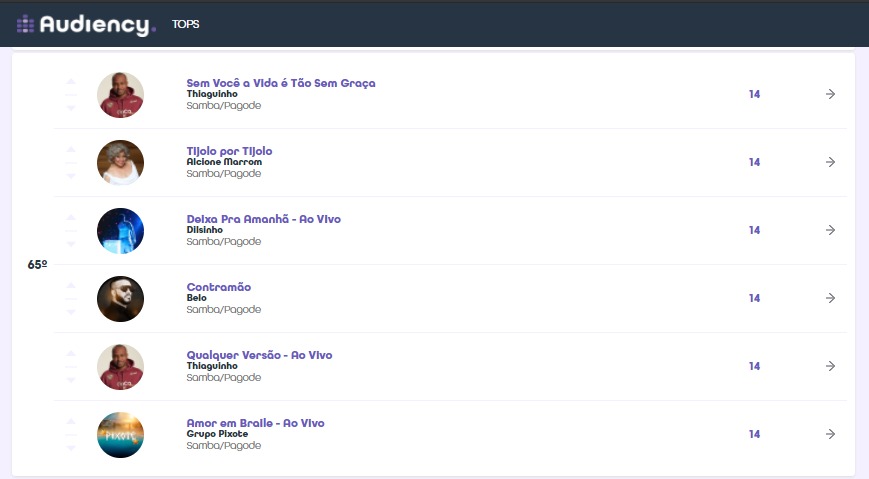
Task: Click Thiaguinho photo beside Qualquer Versão
Action: [120, 366]
